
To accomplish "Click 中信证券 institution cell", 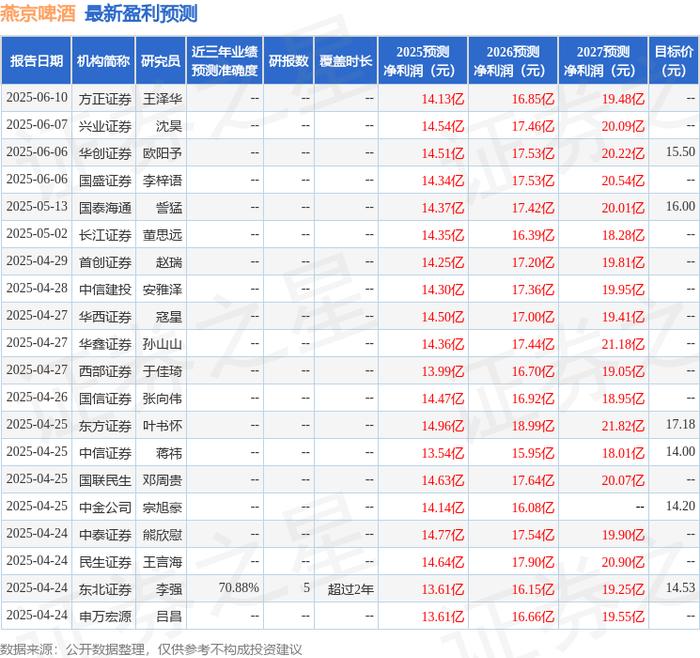I will [105, 453].
